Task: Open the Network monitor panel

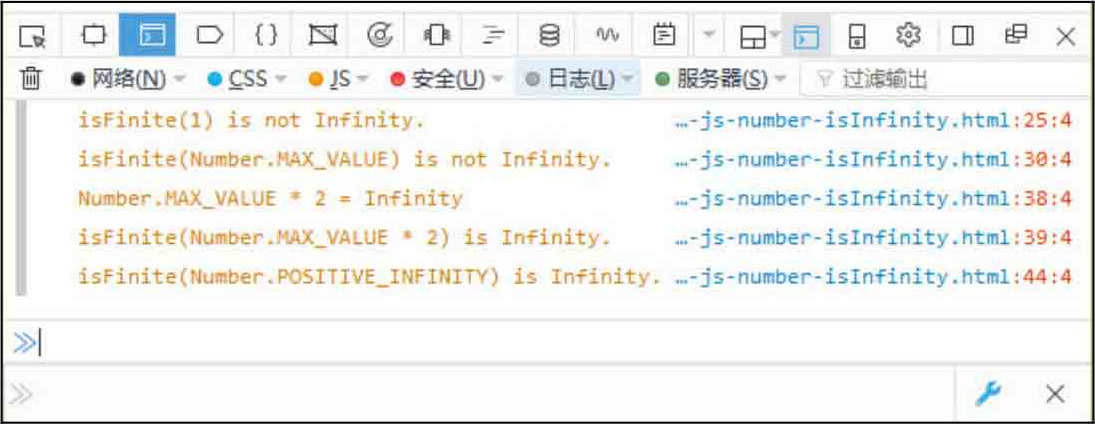Action: tap(493, 35)
